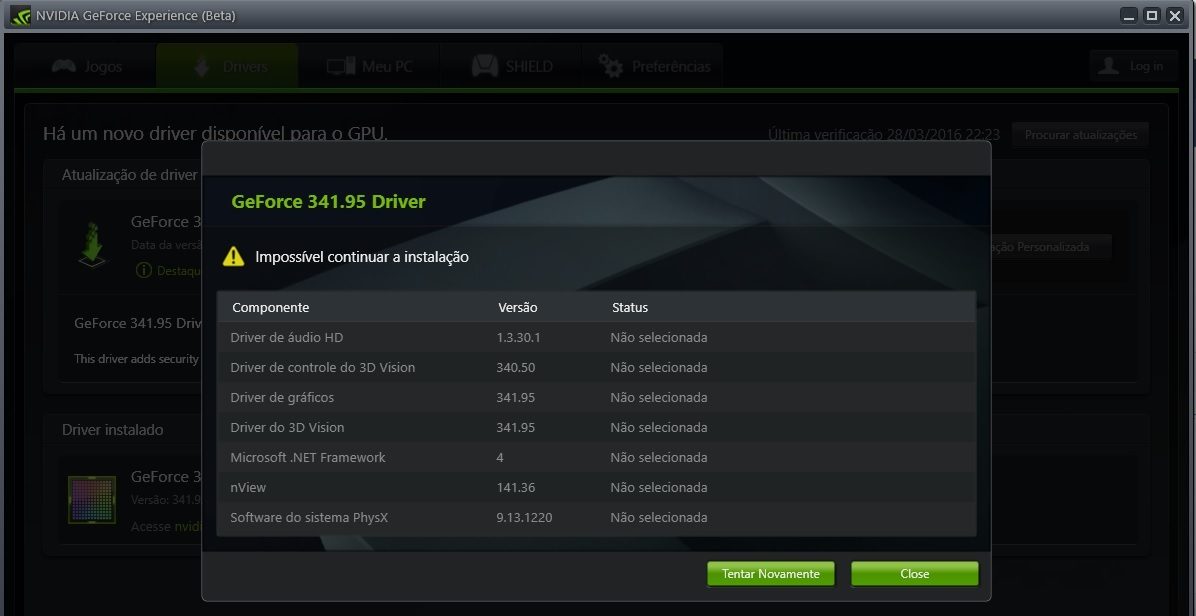The width and height of the screenshot is (1196, 616).
Task: Click the download arrow icon on Drivers tab
Action: tap(202, 66)
